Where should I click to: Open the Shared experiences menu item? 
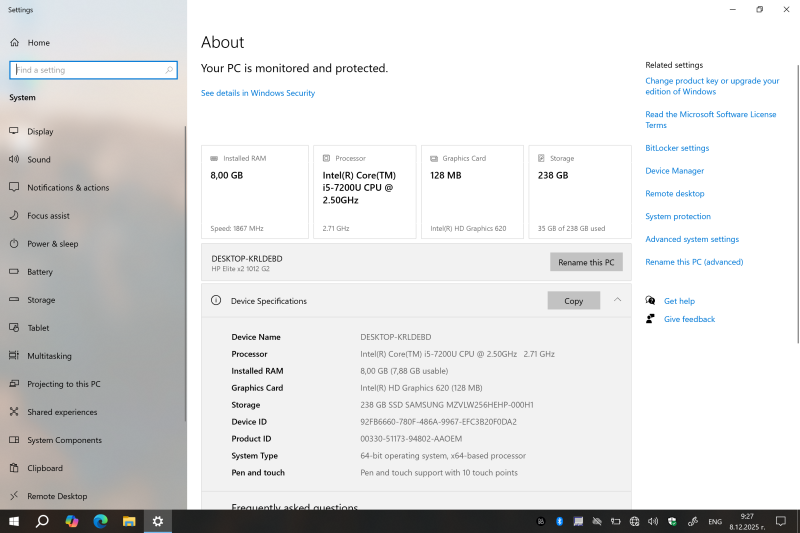point(62,411)
